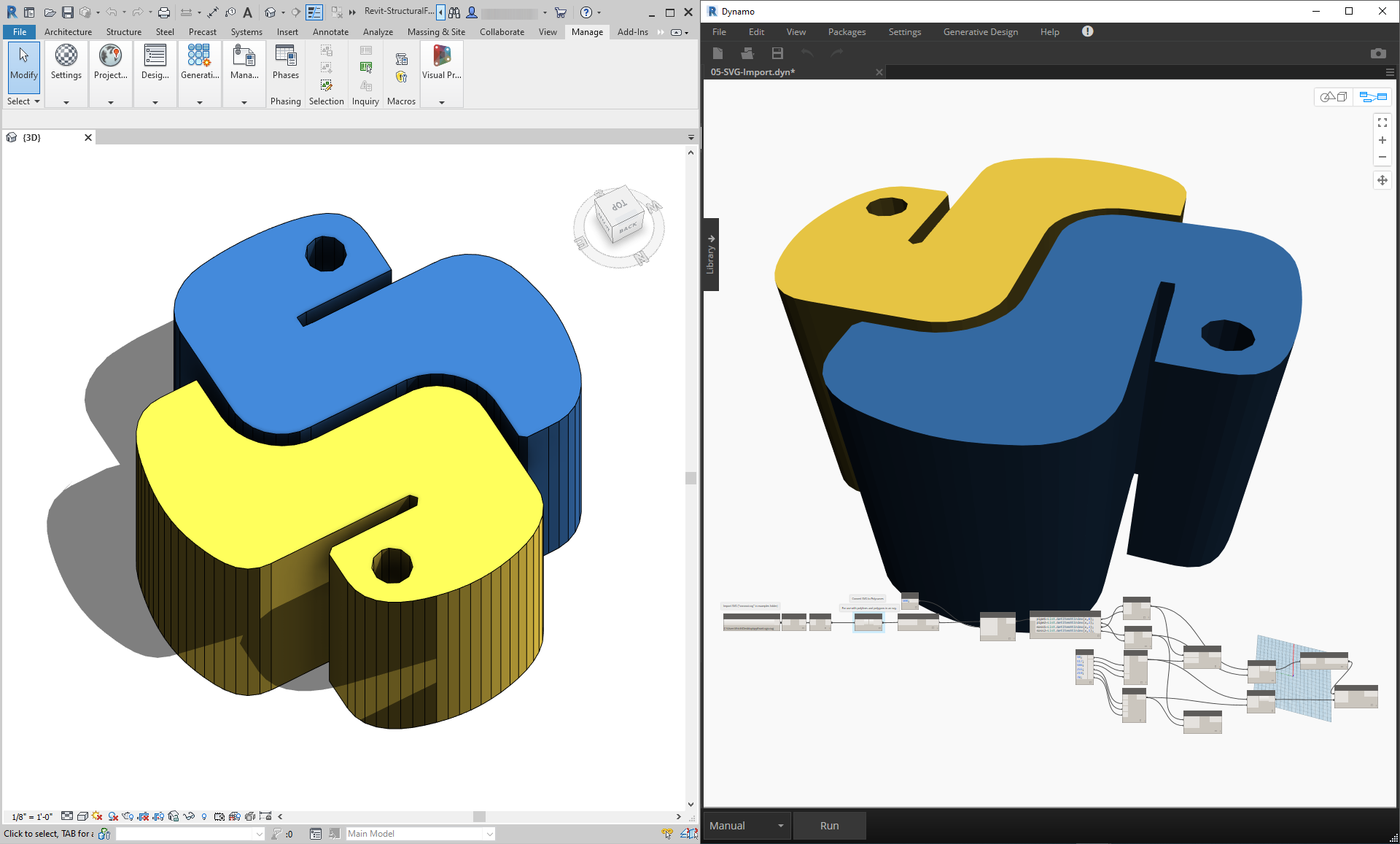Image resolution: width=1400 pixels, height=844 pixels.
Task: Switch to 3D geometry background navigation
Action: pos(1334,96)
